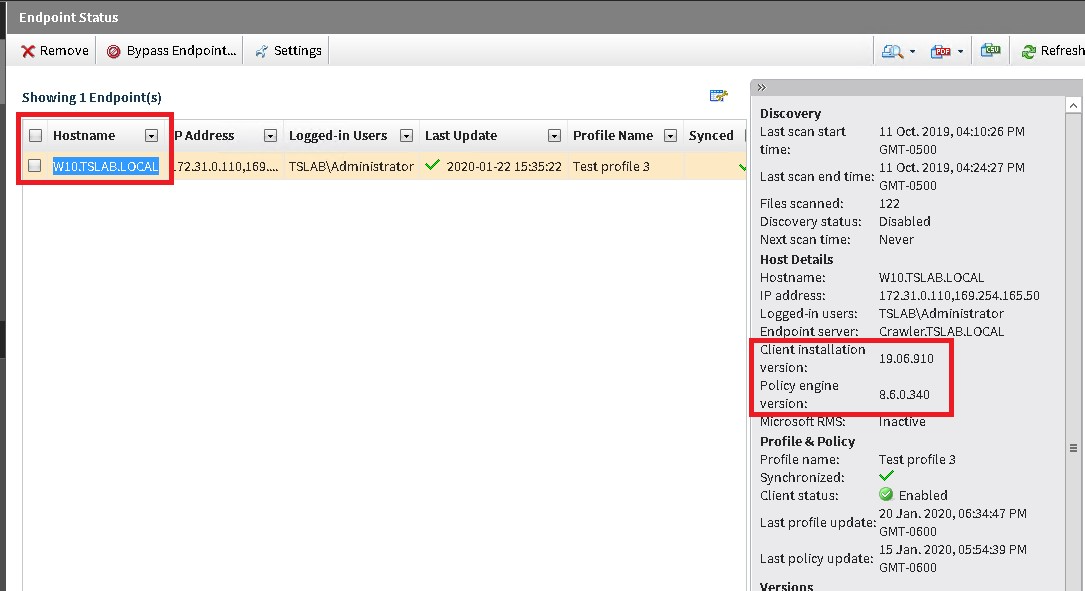This screenshot has height=591, width=1085.
Task: Collapse the details panel with double-arrow
Action: coord(761,88)
